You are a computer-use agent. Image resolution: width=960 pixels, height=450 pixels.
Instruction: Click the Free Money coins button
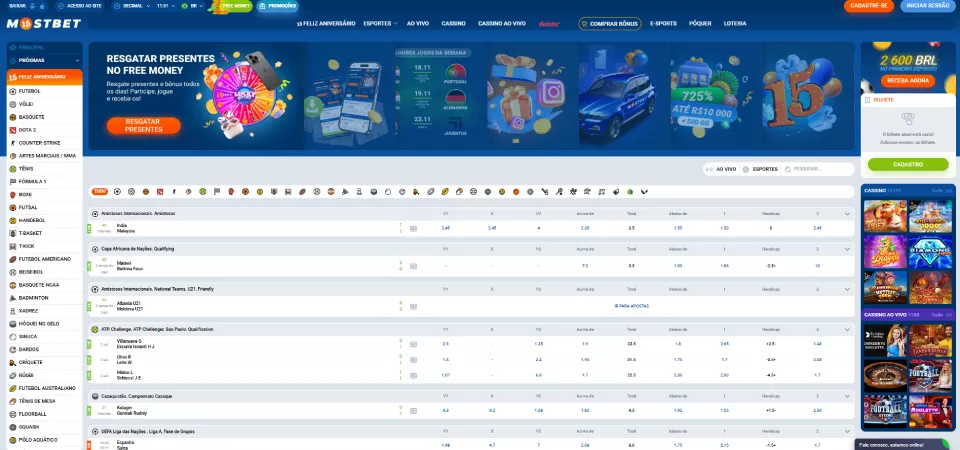pos(236,6)
